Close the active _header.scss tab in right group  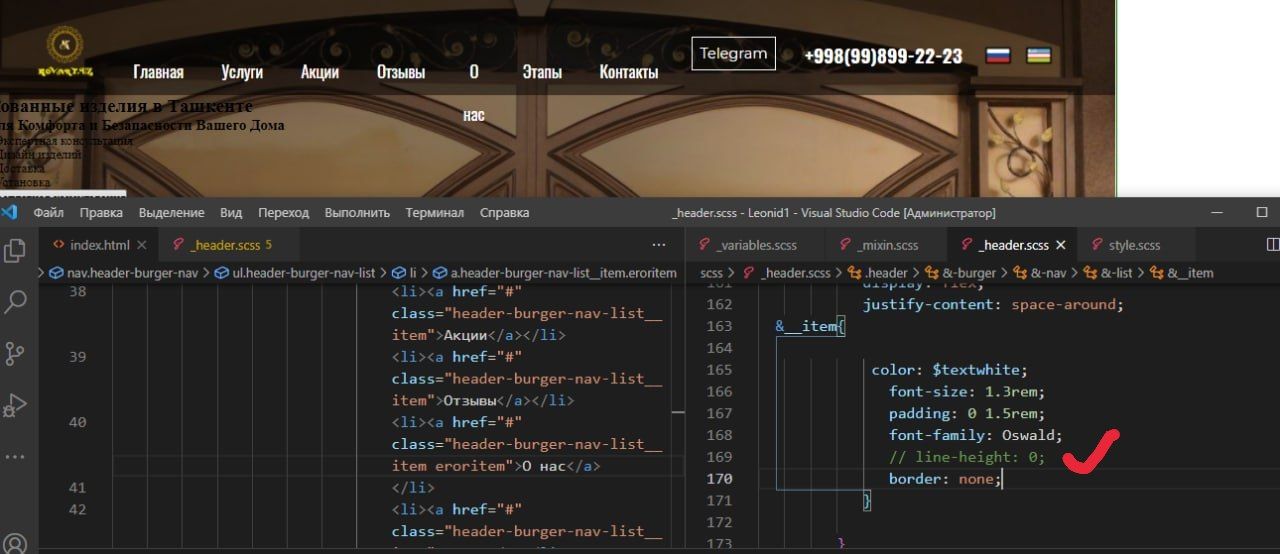(1061, 245)
